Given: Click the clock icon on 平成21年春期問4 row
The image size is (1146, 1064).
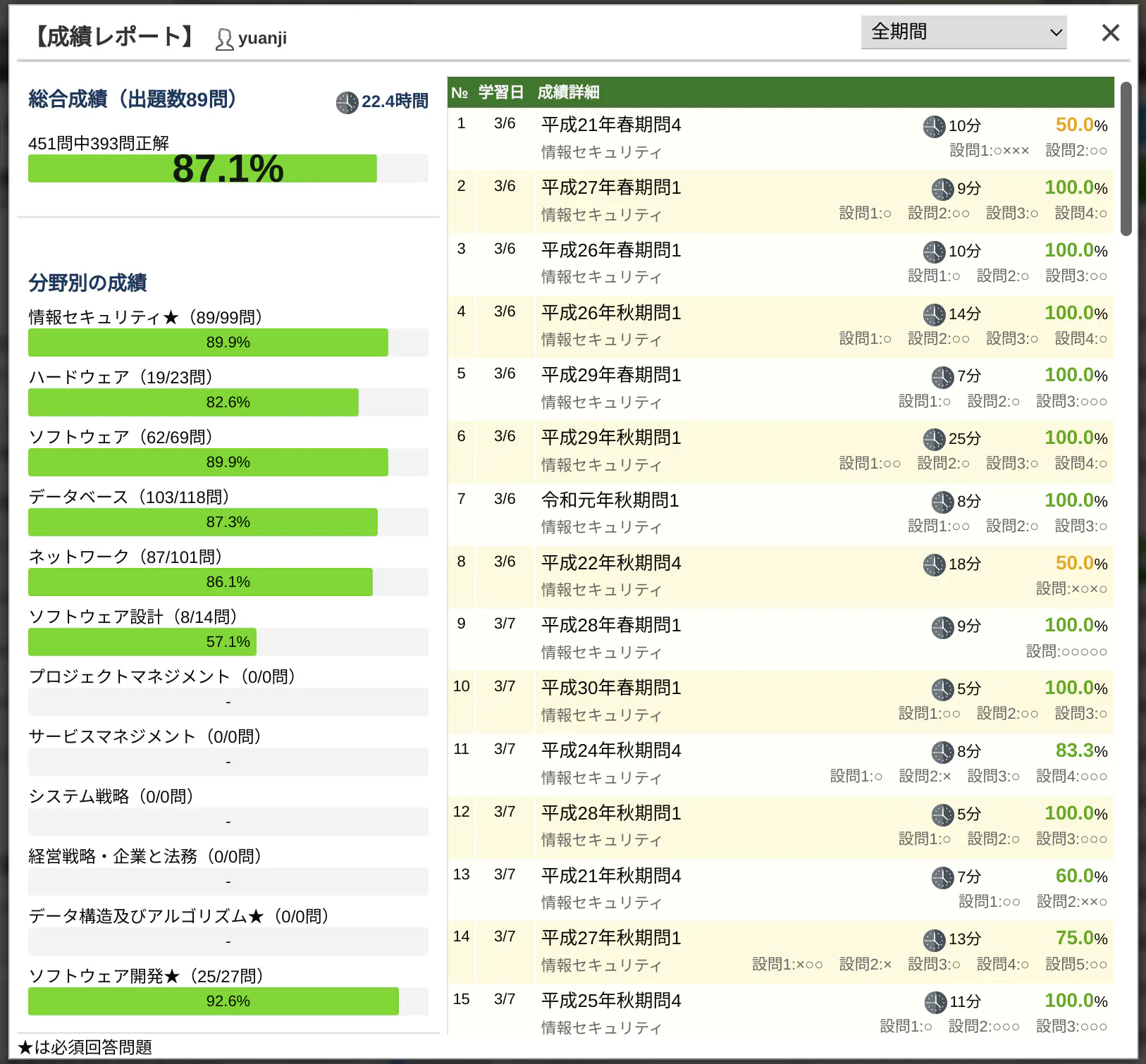Looking at the screenshot, I should pos(935,126).
